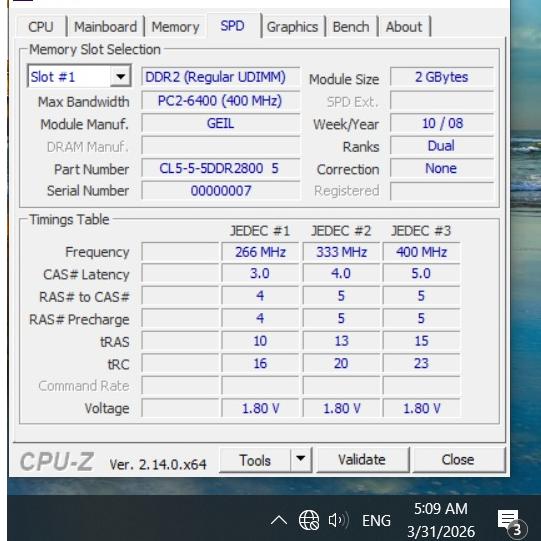This screenshot has height=541, width=541.
Task: Open the Bench tab
Action: (x=351, y=27)
